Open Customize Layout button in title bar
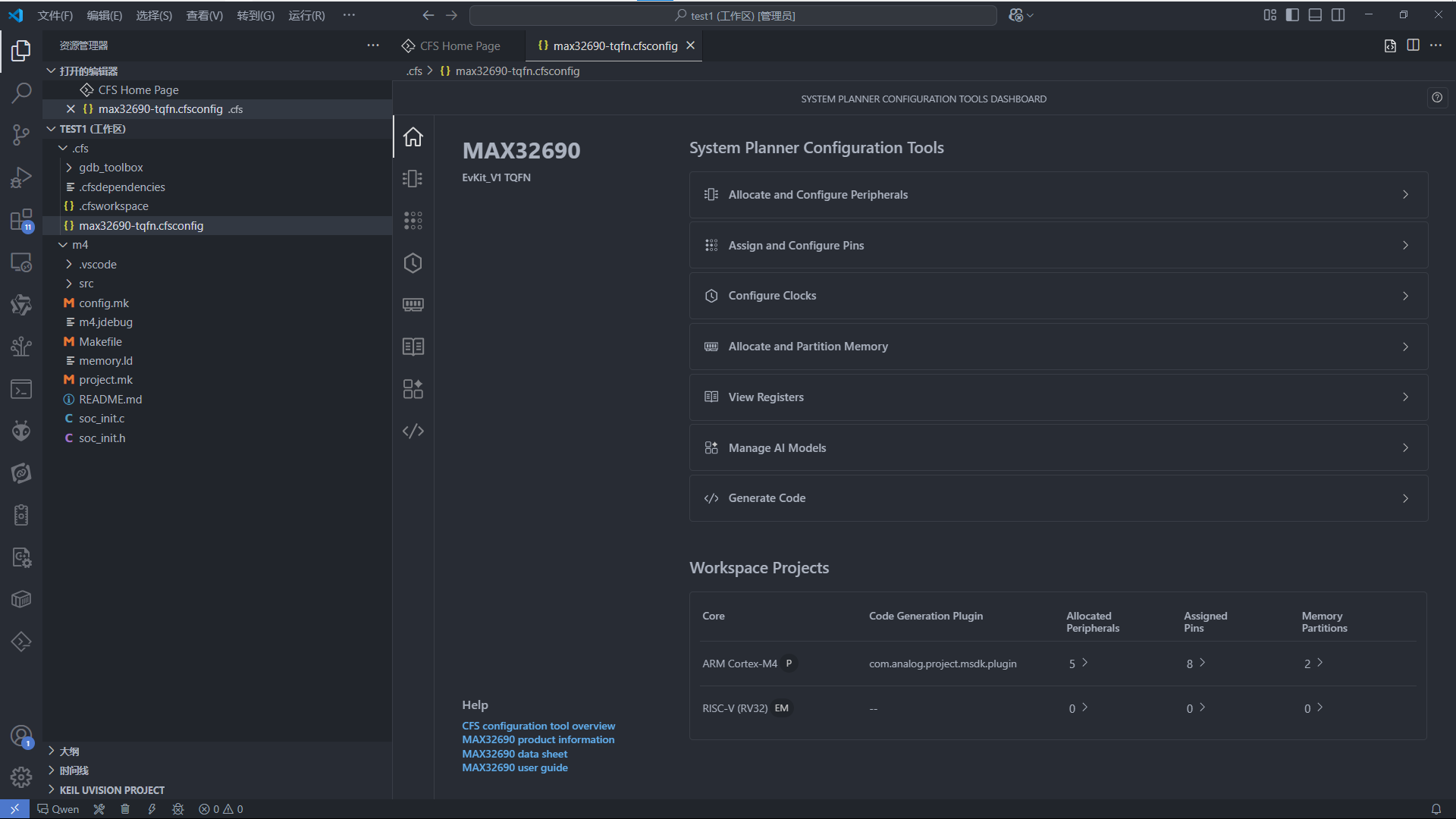The width and height of the screenshot is (1456, 819). tap(1270, 15)
